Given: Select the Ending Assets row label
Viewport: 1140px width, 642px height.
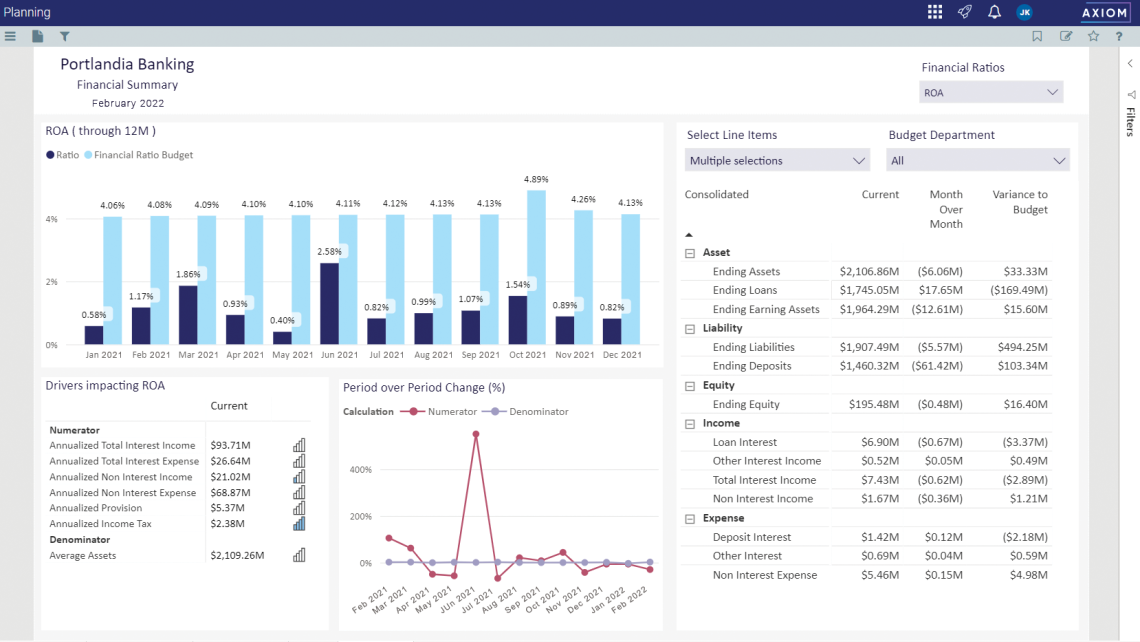Looking at the screenshot, I should (x=746, y=271).
